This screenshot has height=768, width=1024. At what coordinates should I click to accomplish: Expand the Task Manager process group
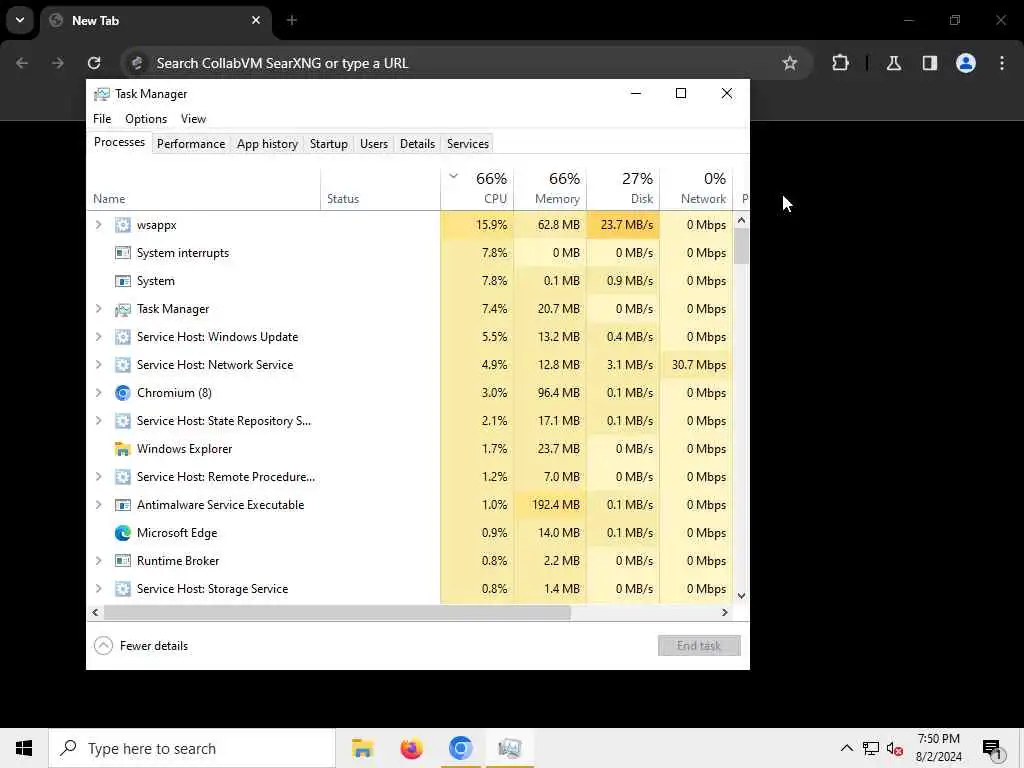point(99,309)
